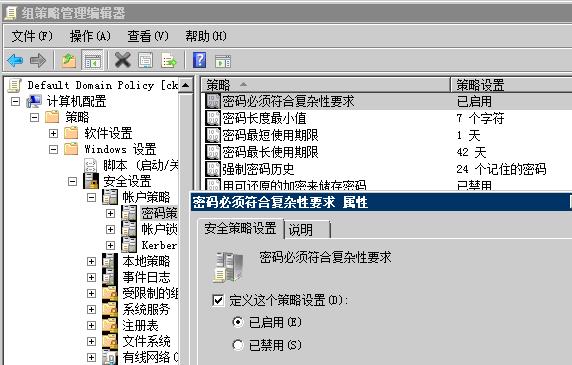The image size is (572, 365).
Task: Click the 安全设置 security icon
Action: click(x=91, y=181)
